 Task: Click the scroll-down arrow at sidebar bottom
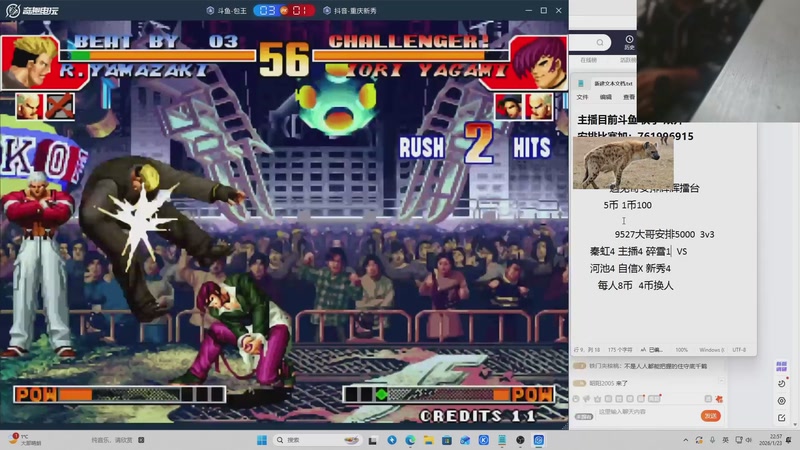[795, 424]
